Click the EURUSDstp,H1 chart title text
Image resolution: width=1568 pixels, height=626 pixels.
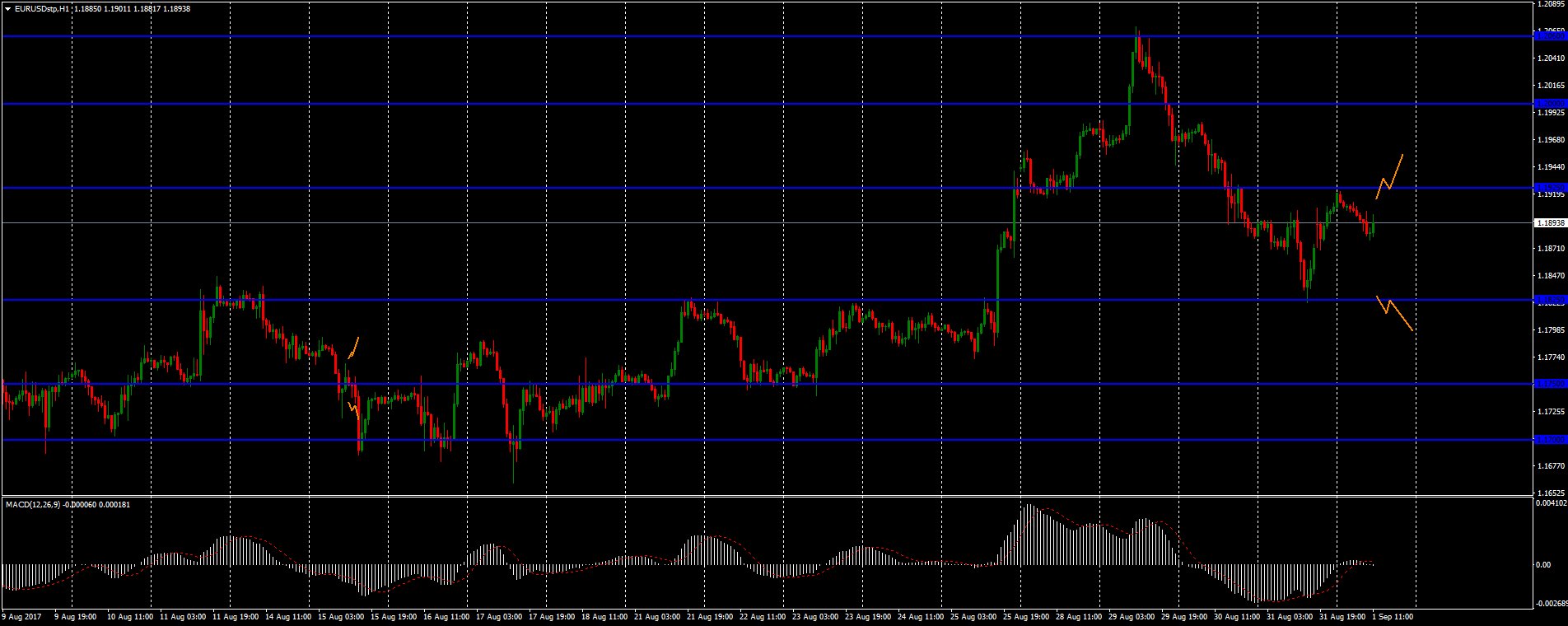(41, 9)
